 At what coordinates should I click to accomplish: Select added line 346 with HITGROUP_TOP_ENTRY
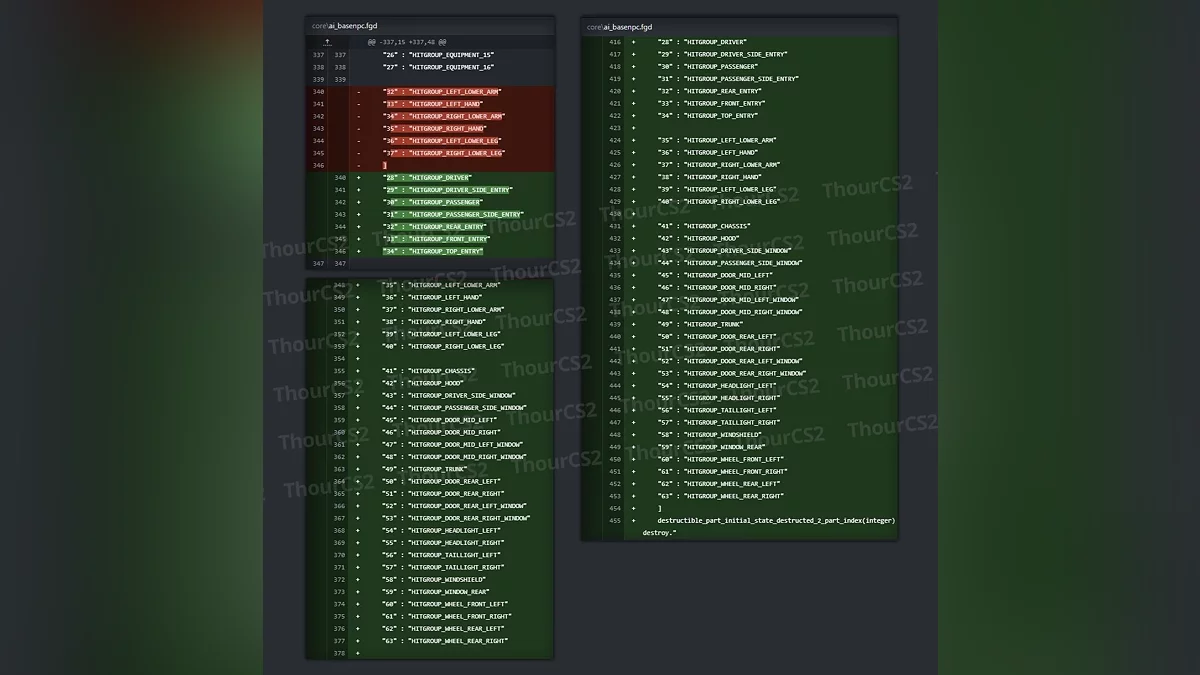tap(432, 251)
